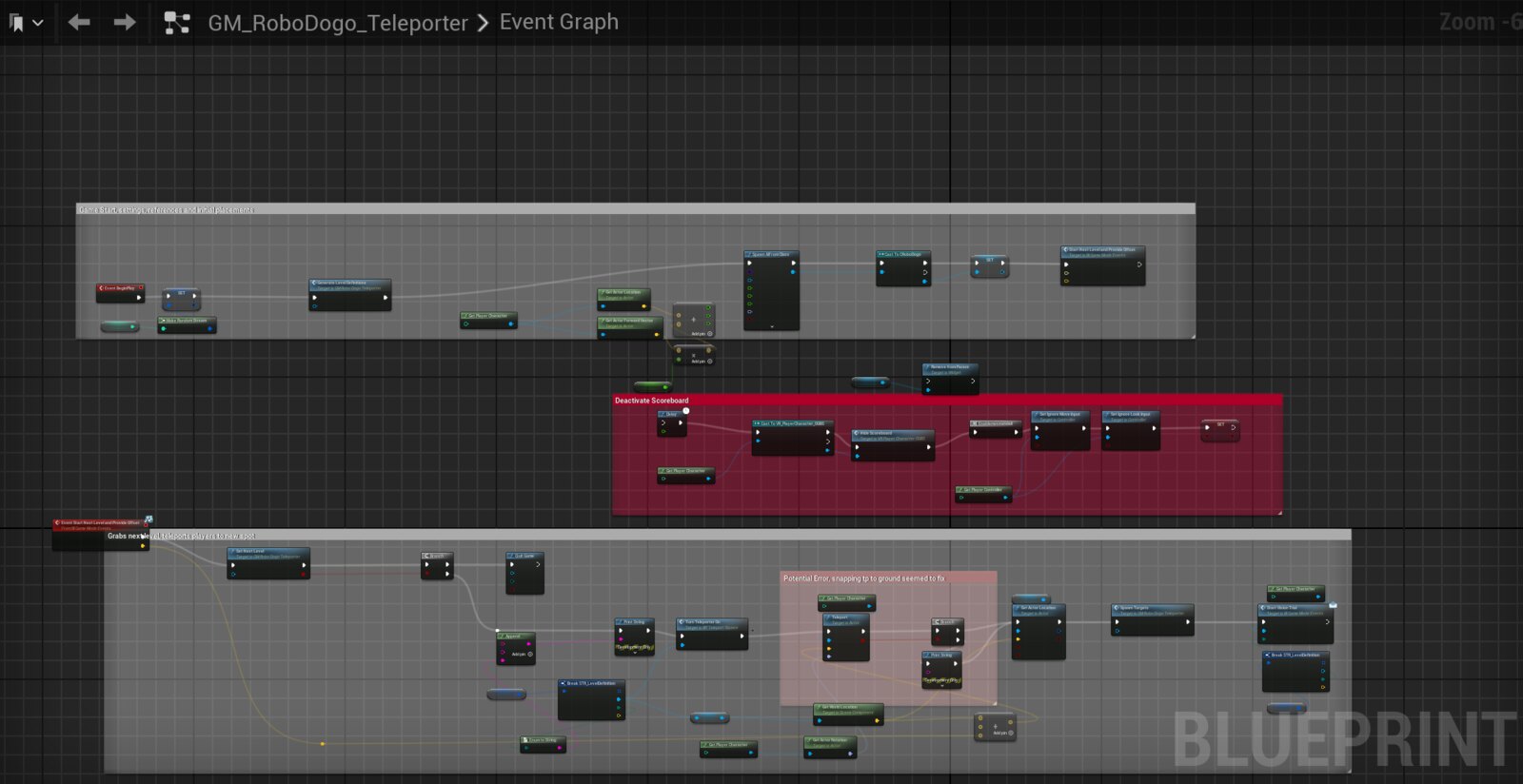Select the Delay node
The image size is (1523, 784).
671,423
